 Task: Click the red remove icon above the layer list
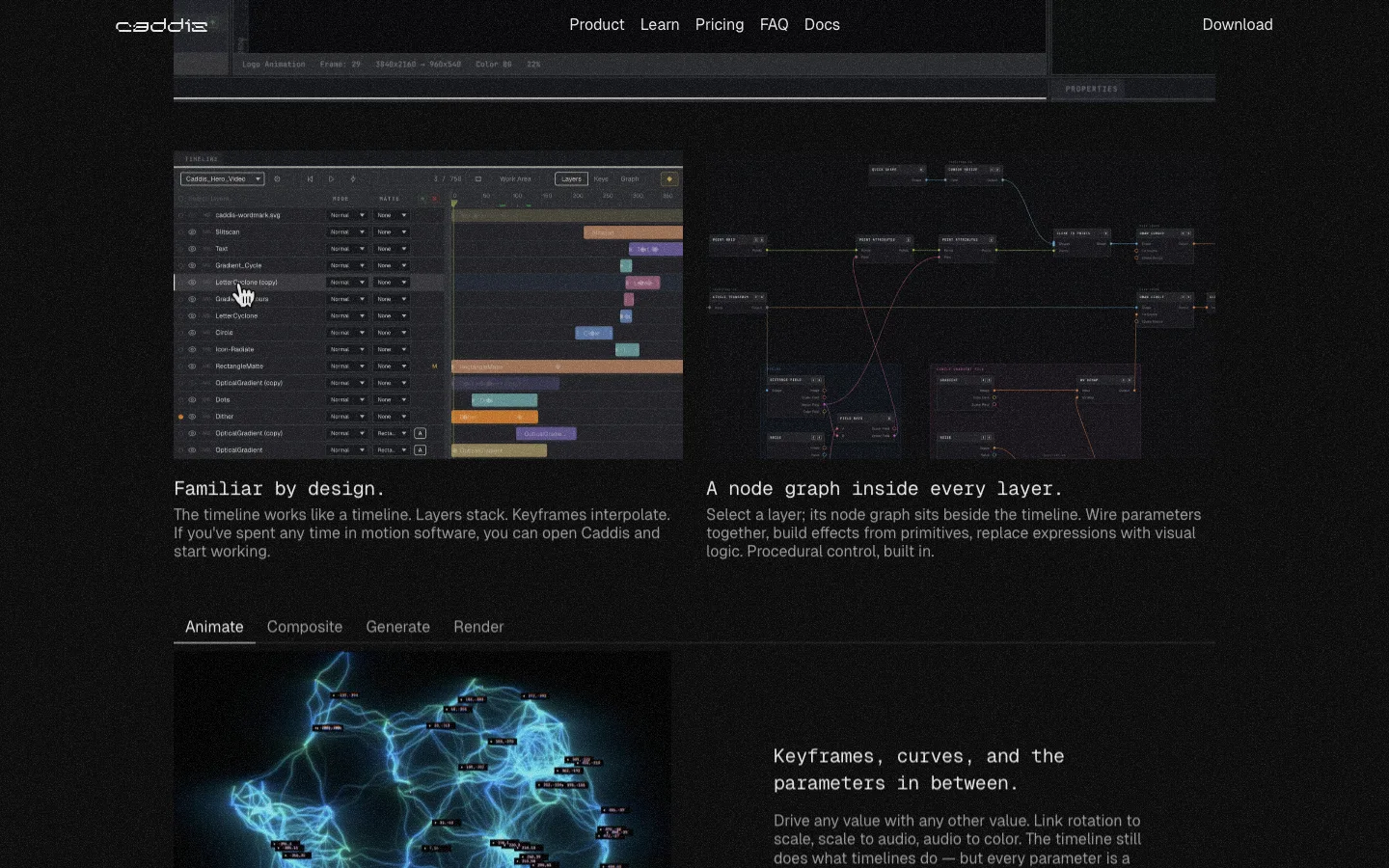(434, 199)
